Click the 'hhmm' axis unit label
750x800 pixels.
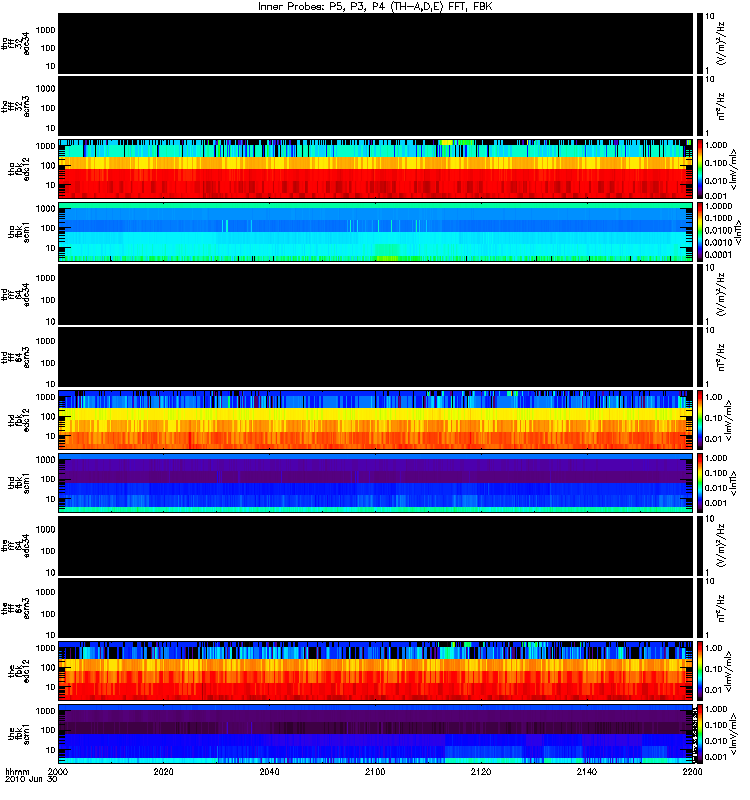[17, 771]
